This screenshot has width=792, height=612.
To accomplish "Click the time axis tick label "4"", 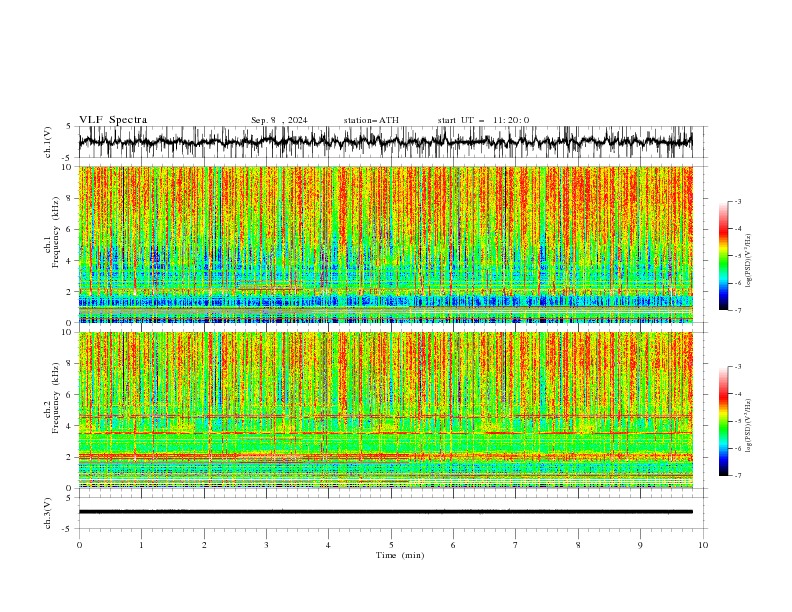I will pyautogui.click(x=329, y=545).
